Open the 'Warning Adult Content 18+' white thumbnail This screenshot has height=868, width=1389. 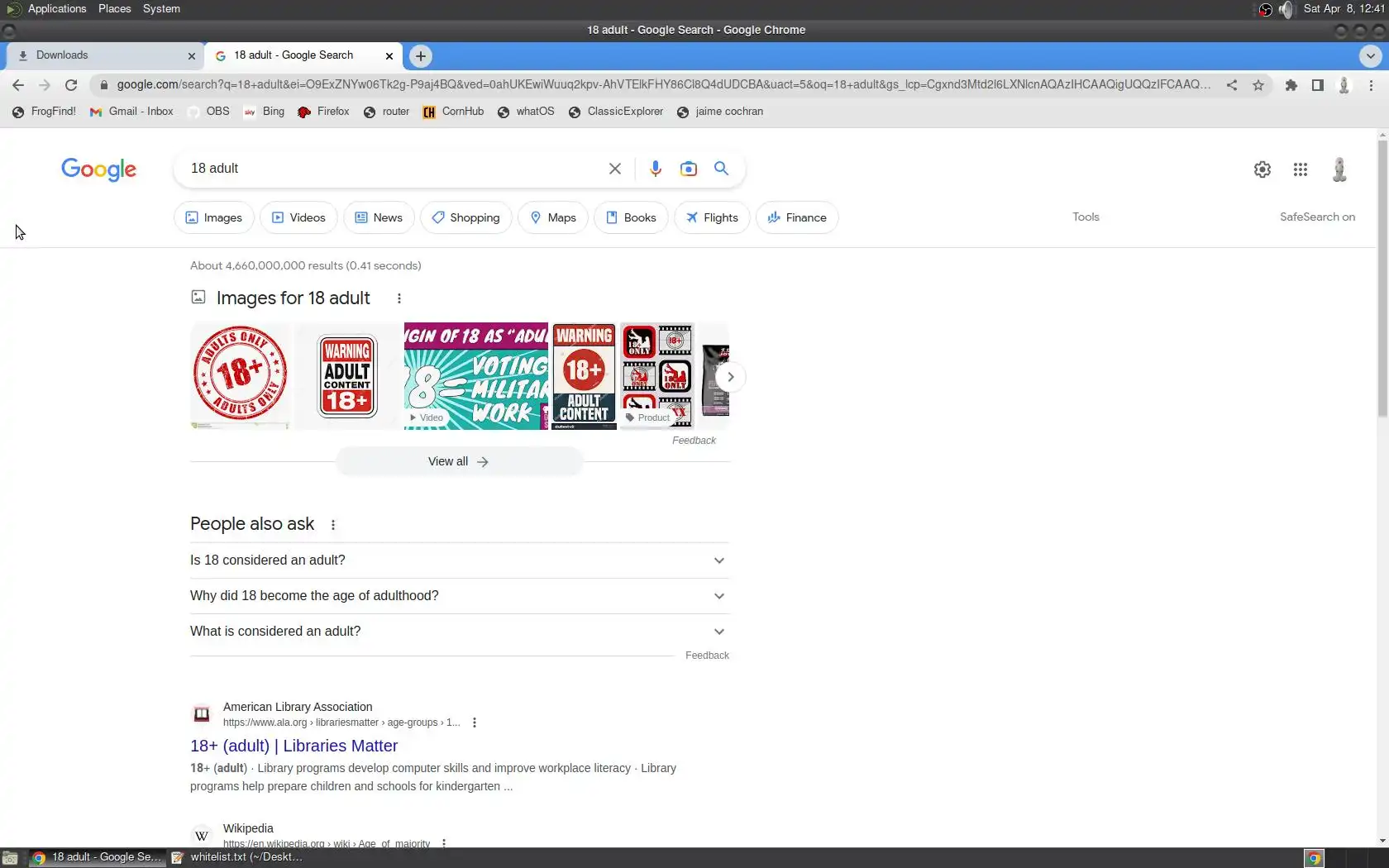(x=347, y=375)
